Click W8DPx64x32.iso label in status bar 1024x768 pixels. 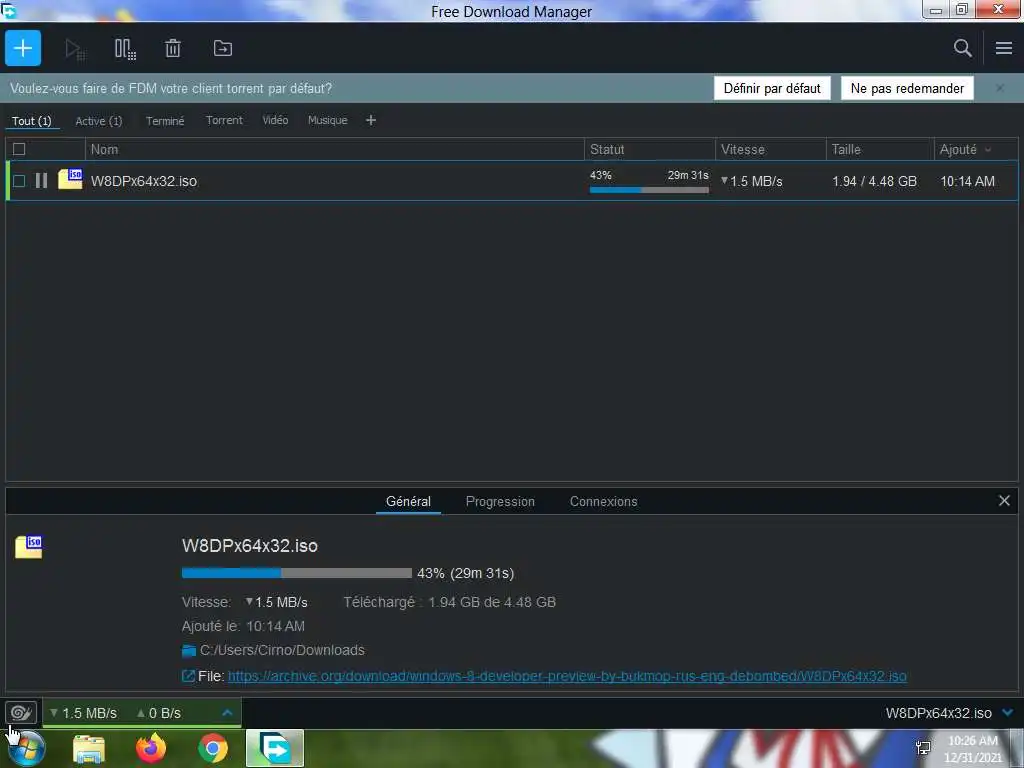938,713
